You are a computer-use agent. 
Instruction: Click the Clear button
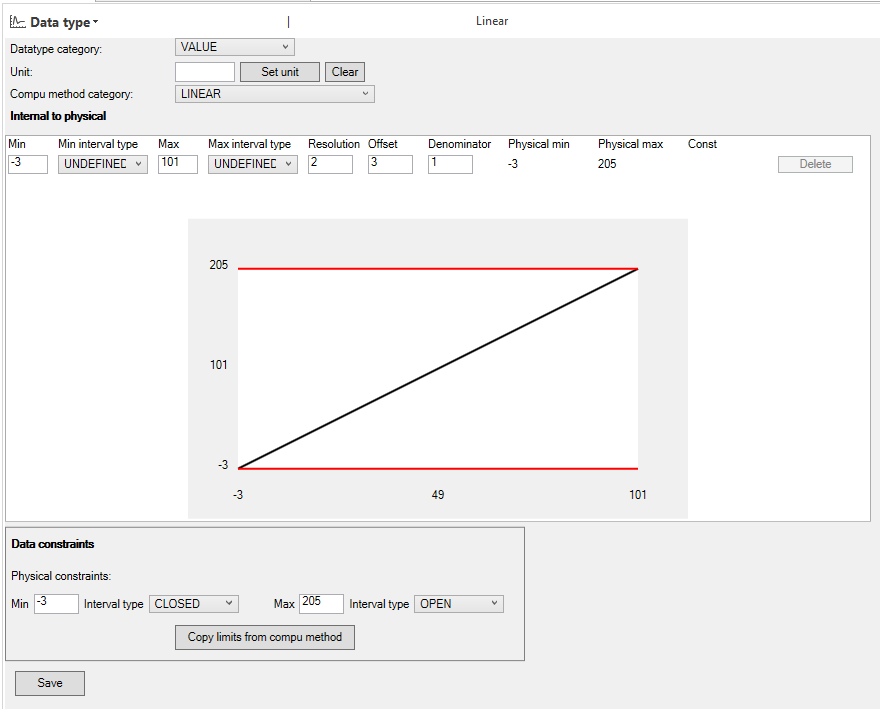[344, 71]
